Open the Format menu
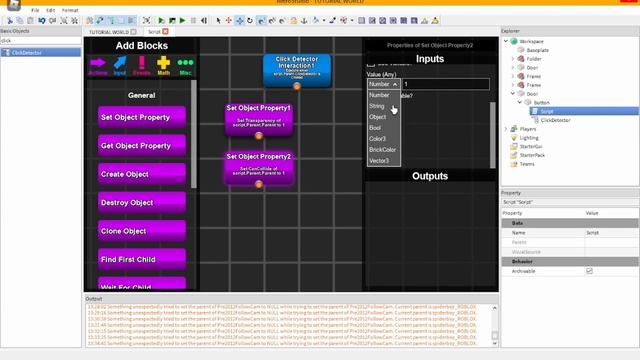640x360 pixels. 70,10
